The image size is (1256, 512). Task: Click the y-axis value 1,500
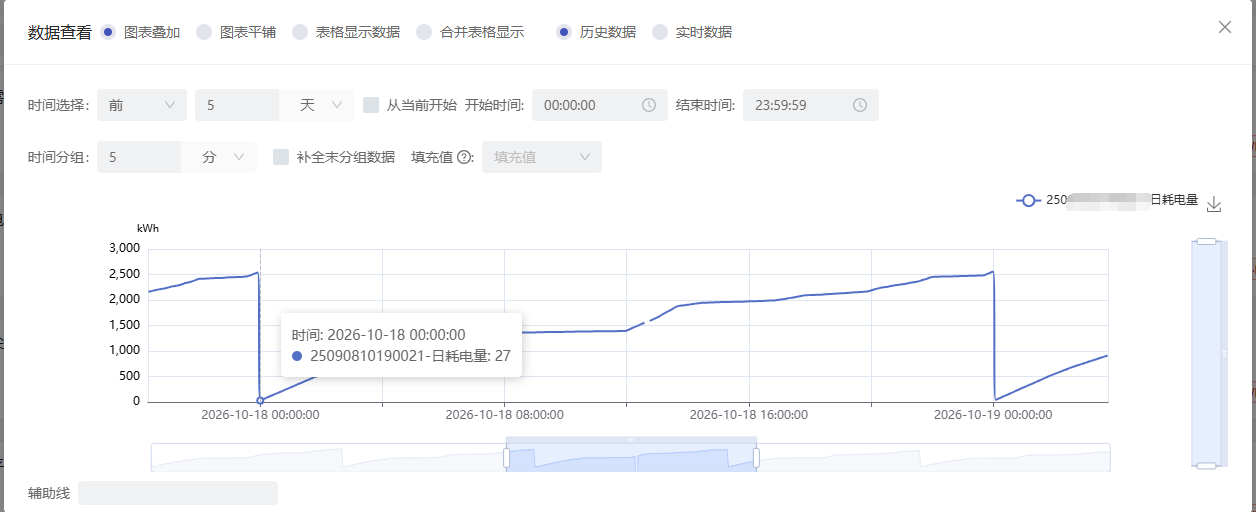(x=122, y=324)
